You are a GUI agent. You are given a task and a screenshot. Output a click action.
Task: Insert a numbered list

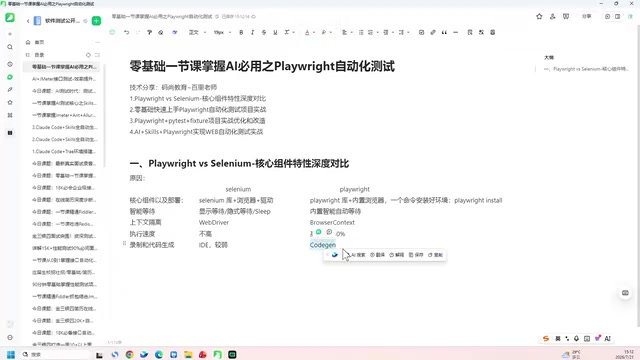point(371,32)
